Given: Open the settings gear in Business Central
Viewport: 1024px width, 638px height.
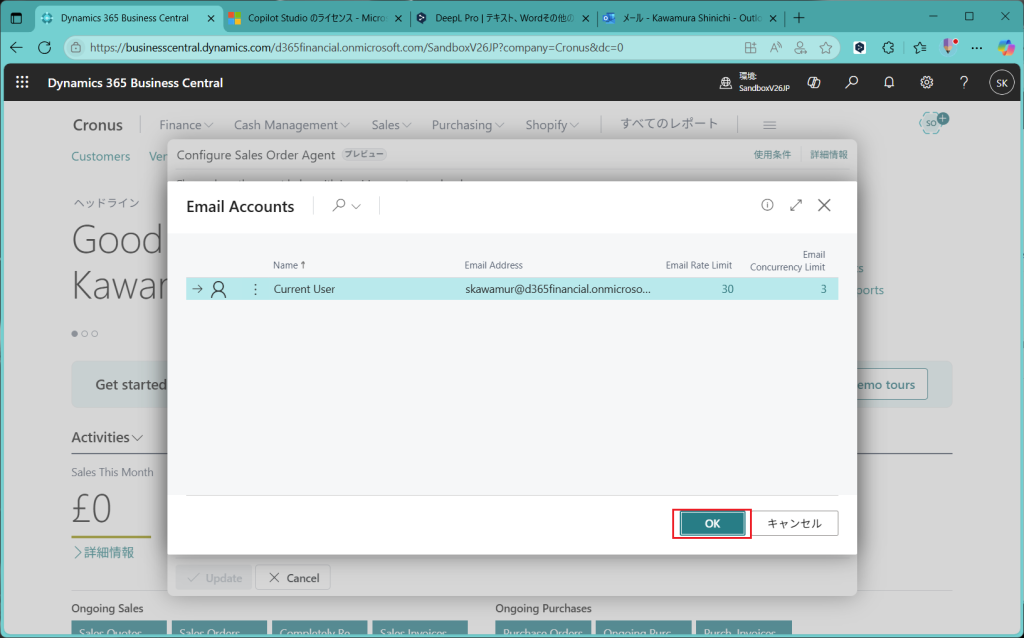Looking at the screenshot, I should pyautogui.click(x=927, y=82).
